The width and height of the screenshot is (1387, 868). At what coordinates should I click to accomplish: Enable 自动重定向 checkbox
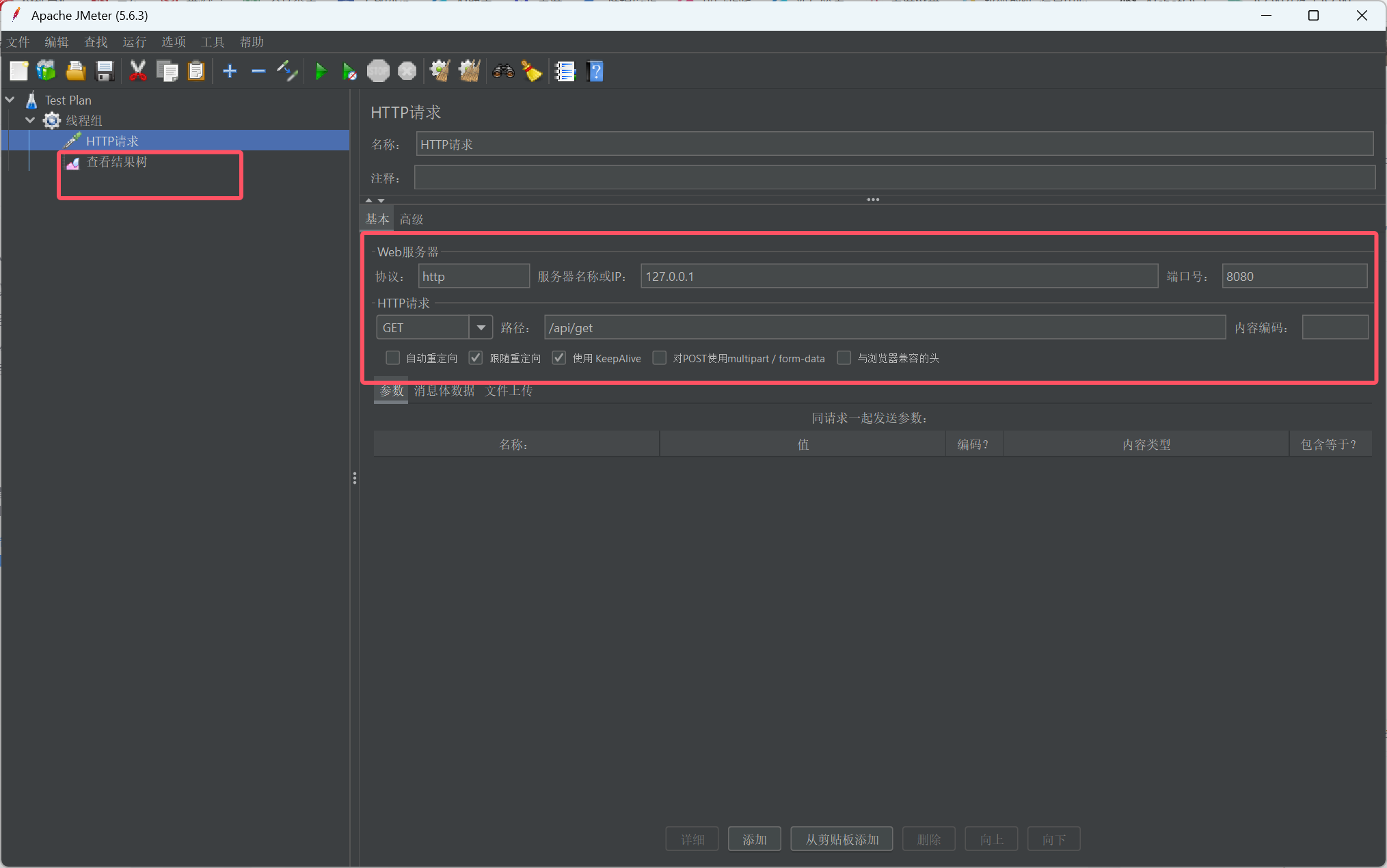point(392,357)
